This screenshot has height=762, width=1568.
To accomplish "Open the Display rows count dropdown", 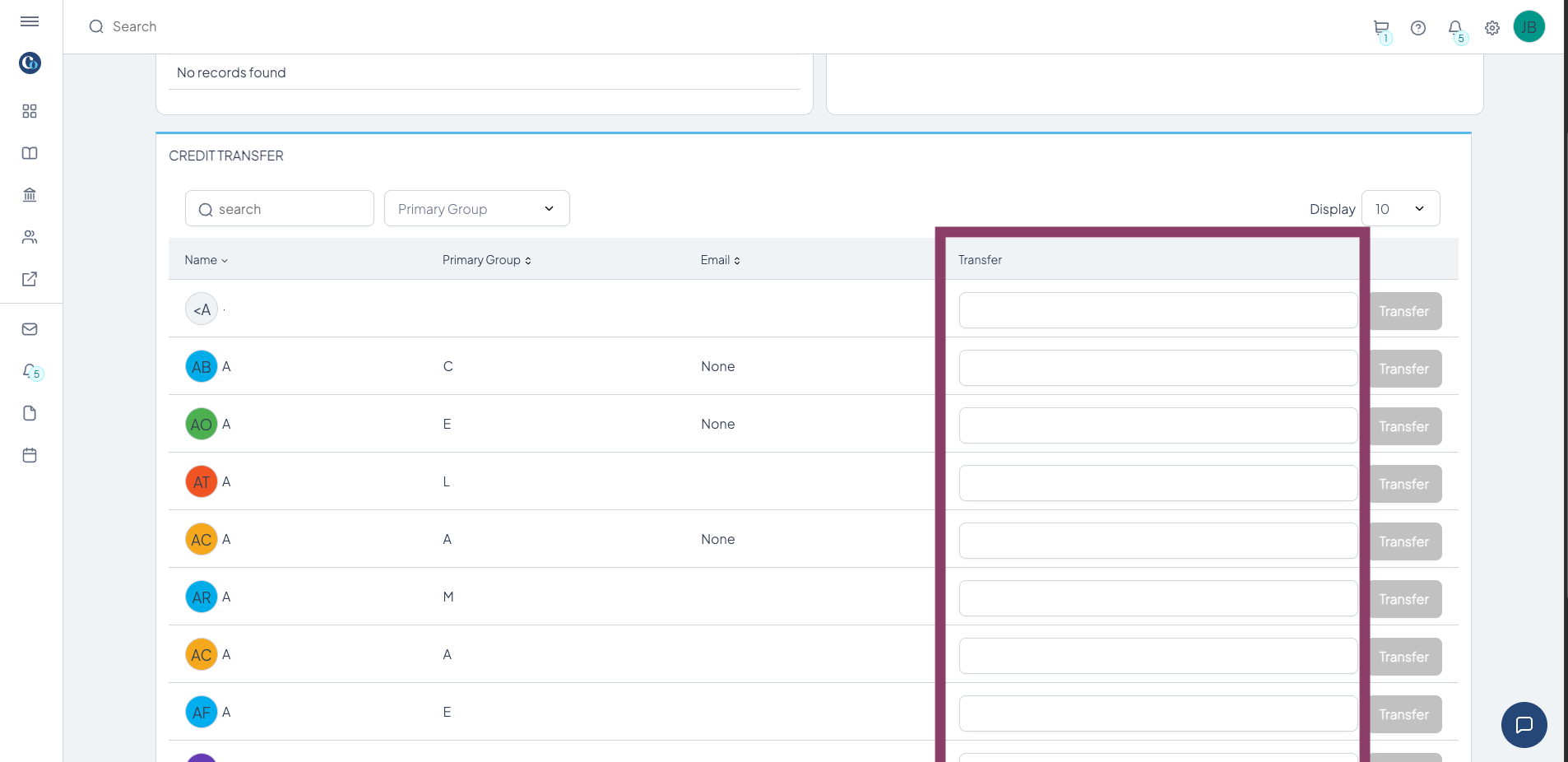I will (1400, 209).
